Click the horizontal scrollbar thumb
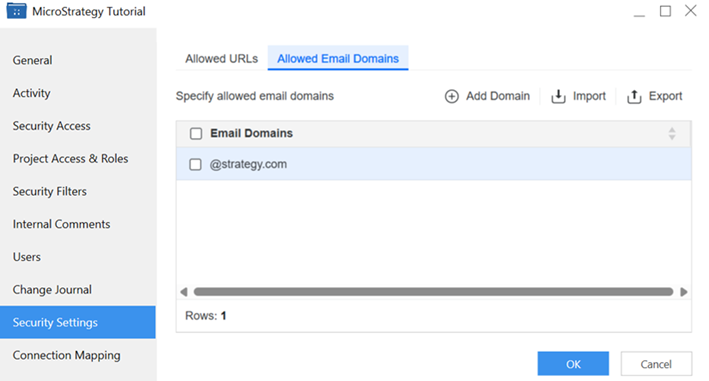The width and height of the screenshot is (709, 381). tap(433, 292)
